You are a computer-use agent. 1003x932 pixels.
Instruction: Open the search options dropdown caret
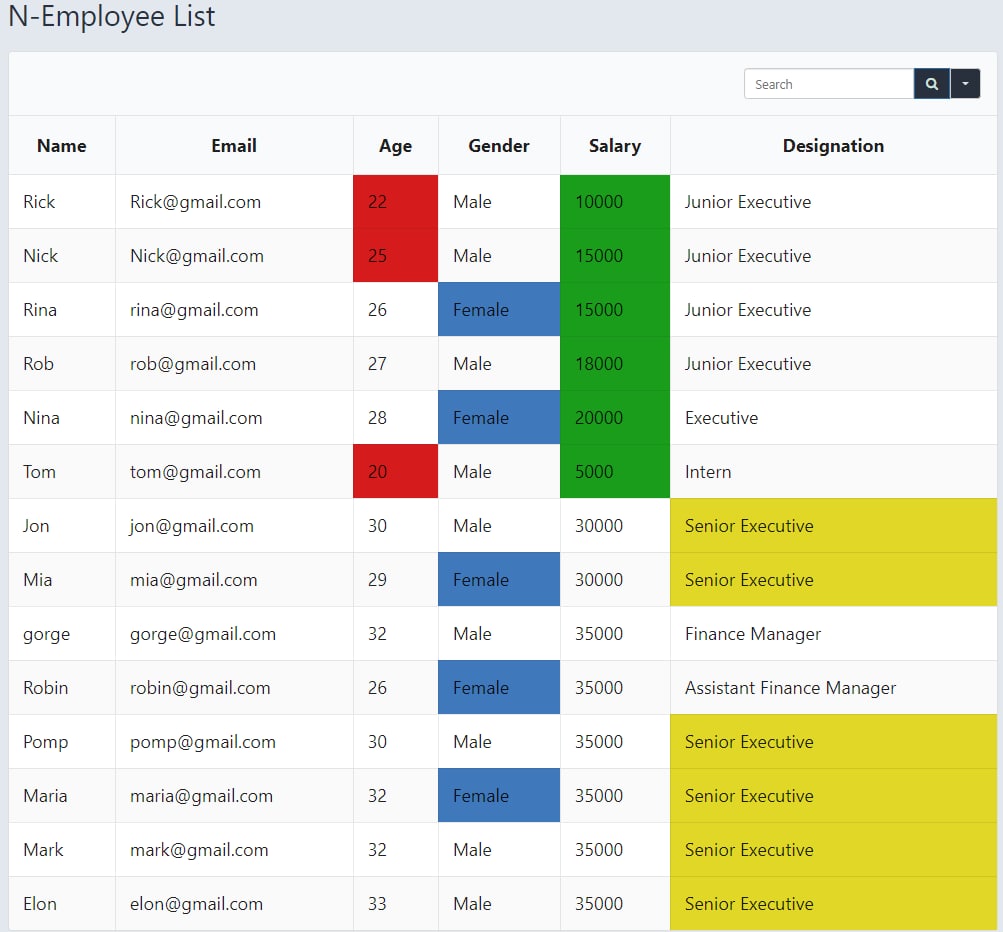[964, 83]
